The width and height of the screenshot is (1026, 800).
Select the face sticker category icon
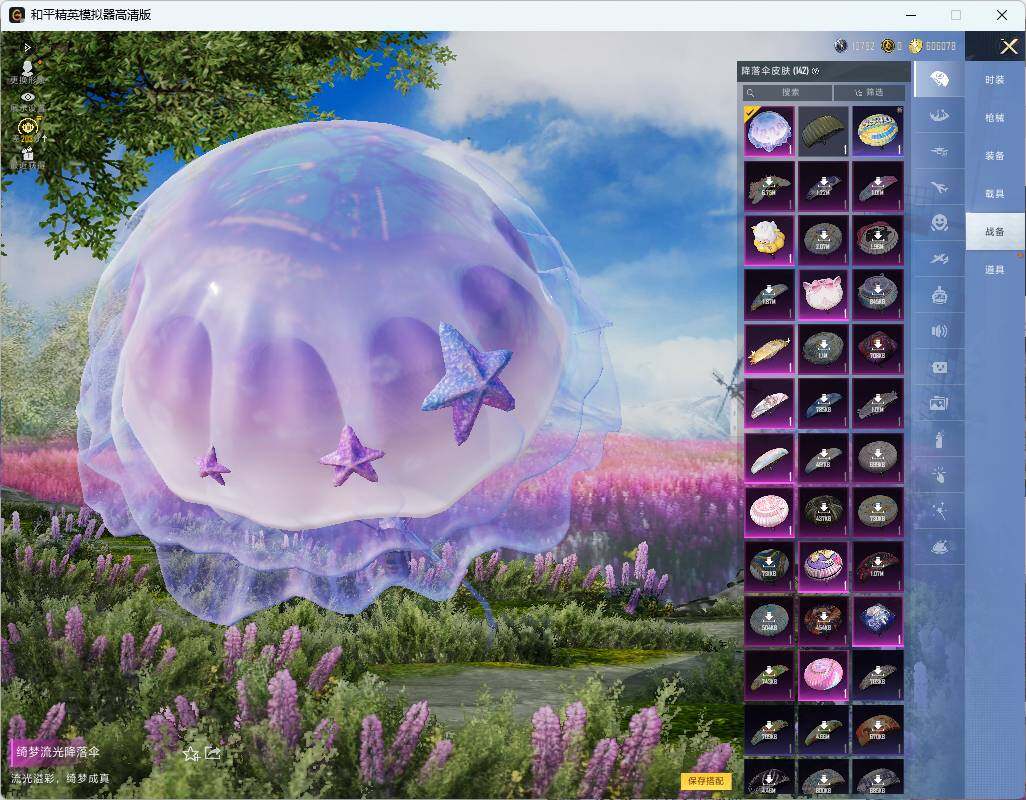click(x=939, y=367)
